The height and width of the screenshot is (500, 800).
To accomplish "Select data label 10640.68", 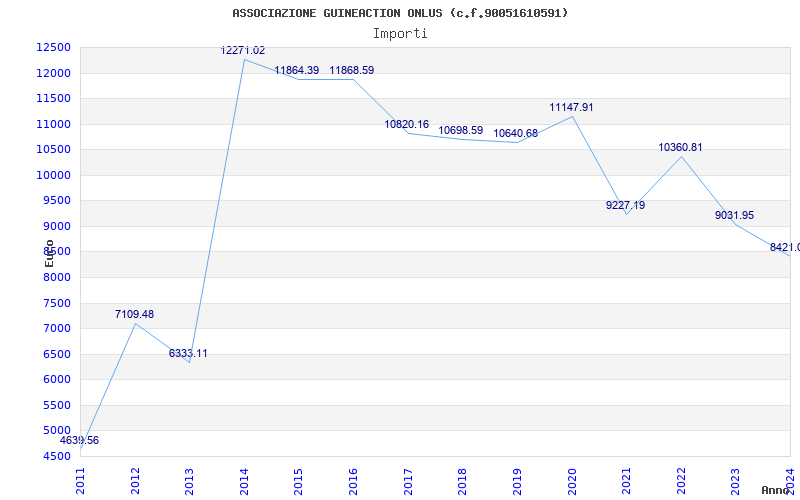I will click(515, 134).
